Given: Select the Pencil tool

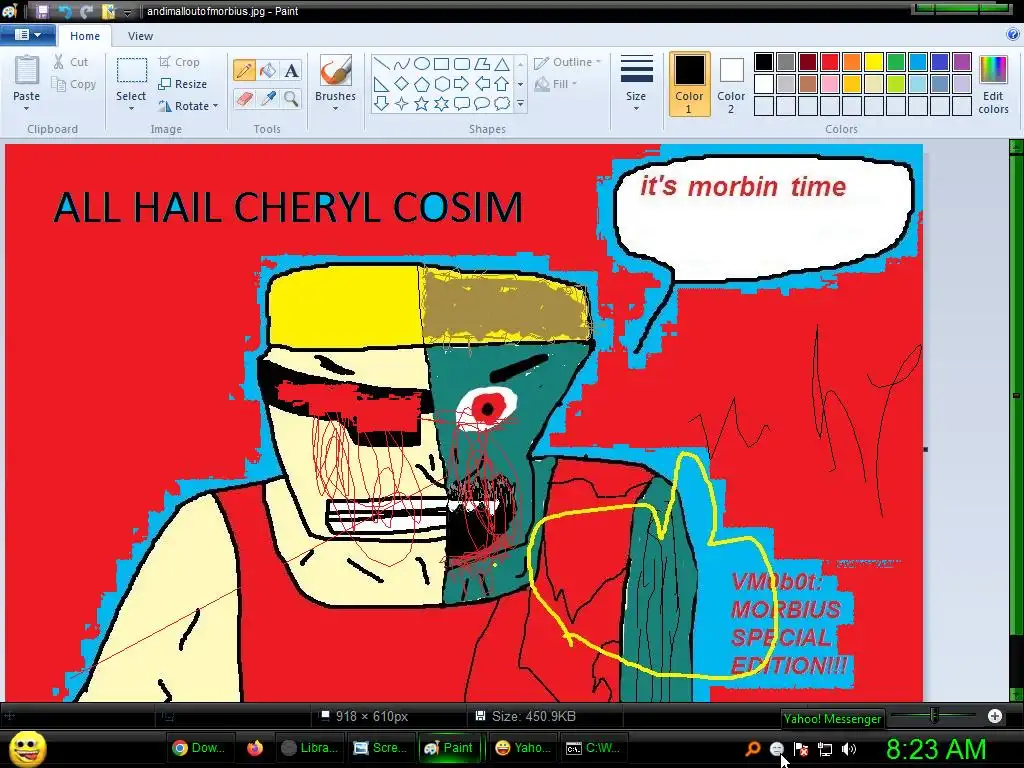Looking at the screenshot, I should pyautogui.click(x=245, y=71).
